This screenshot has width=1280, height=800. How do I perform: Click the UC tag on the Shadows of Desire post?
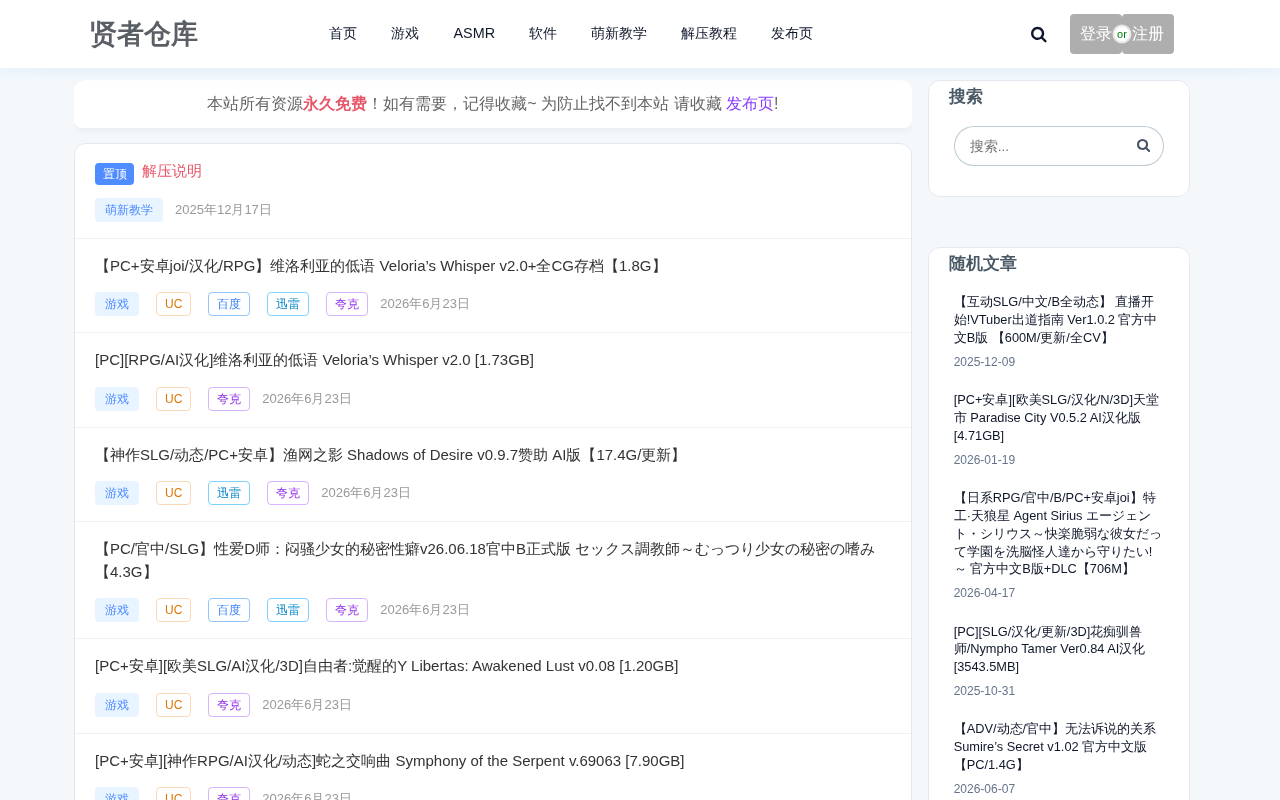click(173, 493)
